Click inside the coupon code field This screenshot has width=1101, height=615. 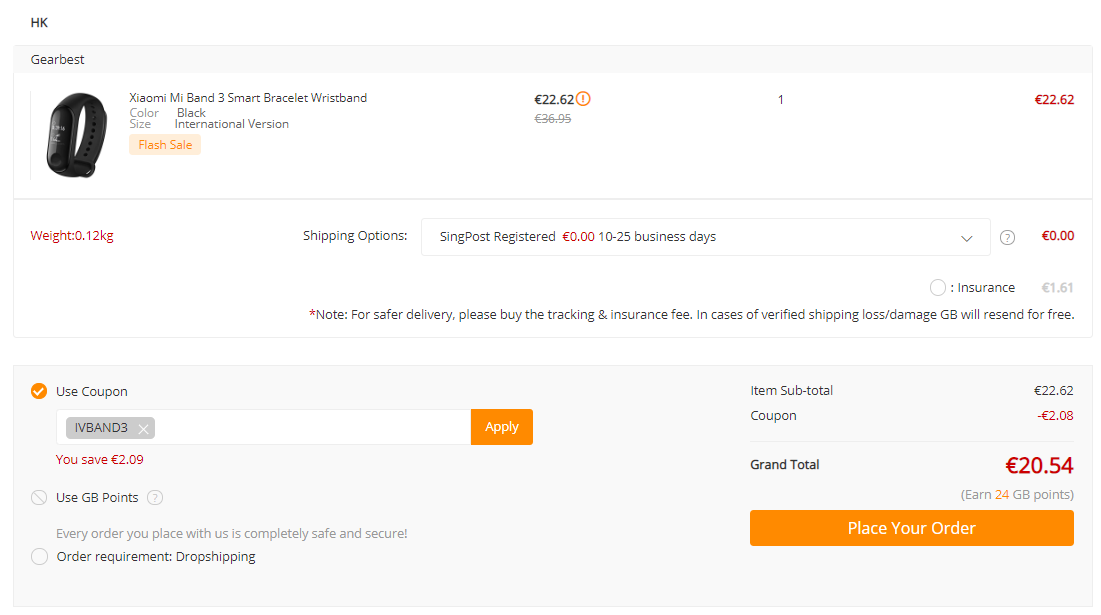click(312, 427)
